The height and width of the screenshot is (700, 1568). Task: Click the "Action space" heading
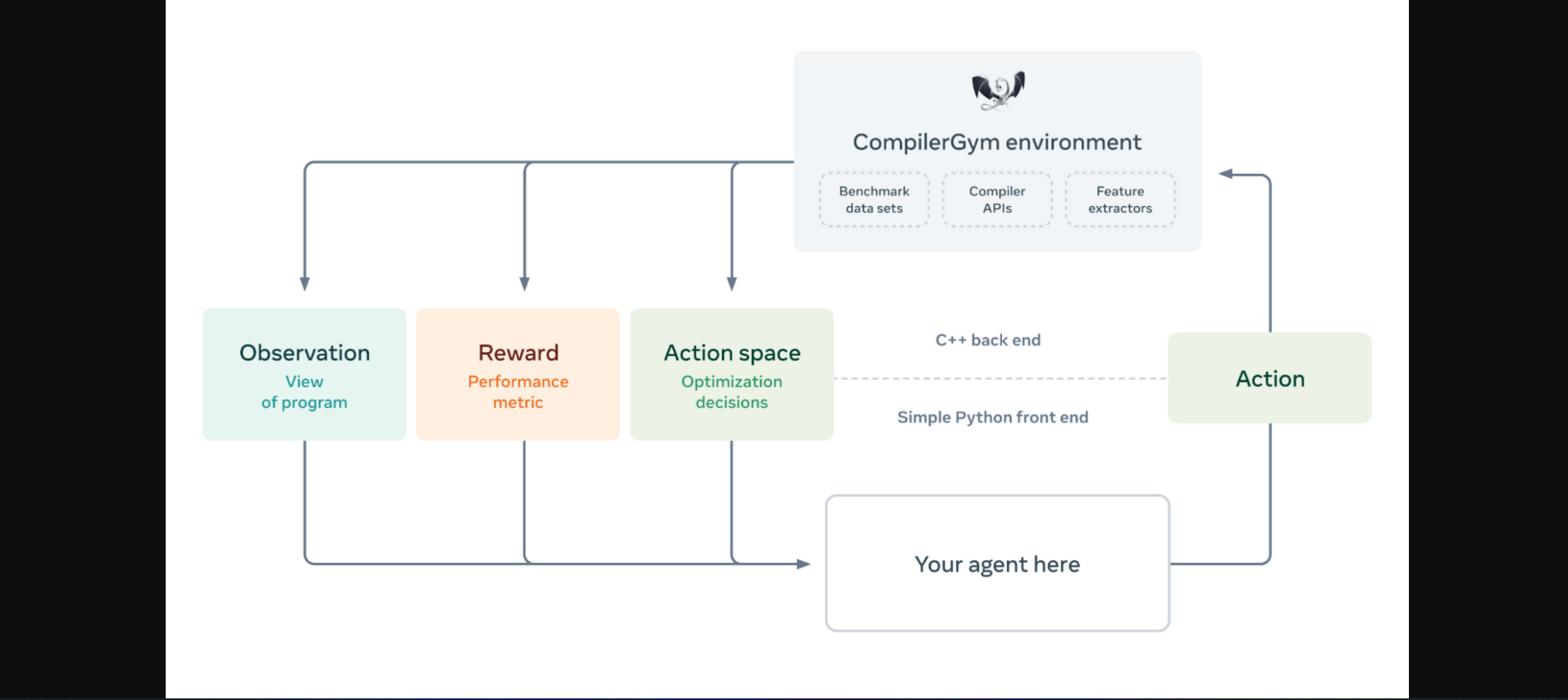coord(732,353)
